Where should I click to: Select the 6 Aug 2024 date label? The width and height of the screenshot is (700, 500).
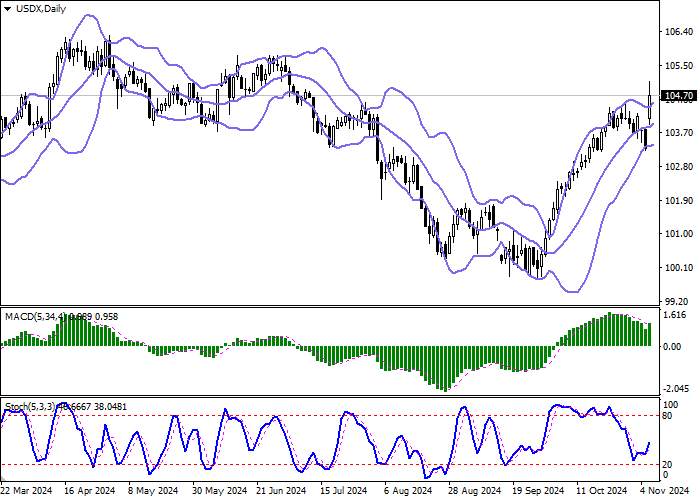[x=408, y=491]
